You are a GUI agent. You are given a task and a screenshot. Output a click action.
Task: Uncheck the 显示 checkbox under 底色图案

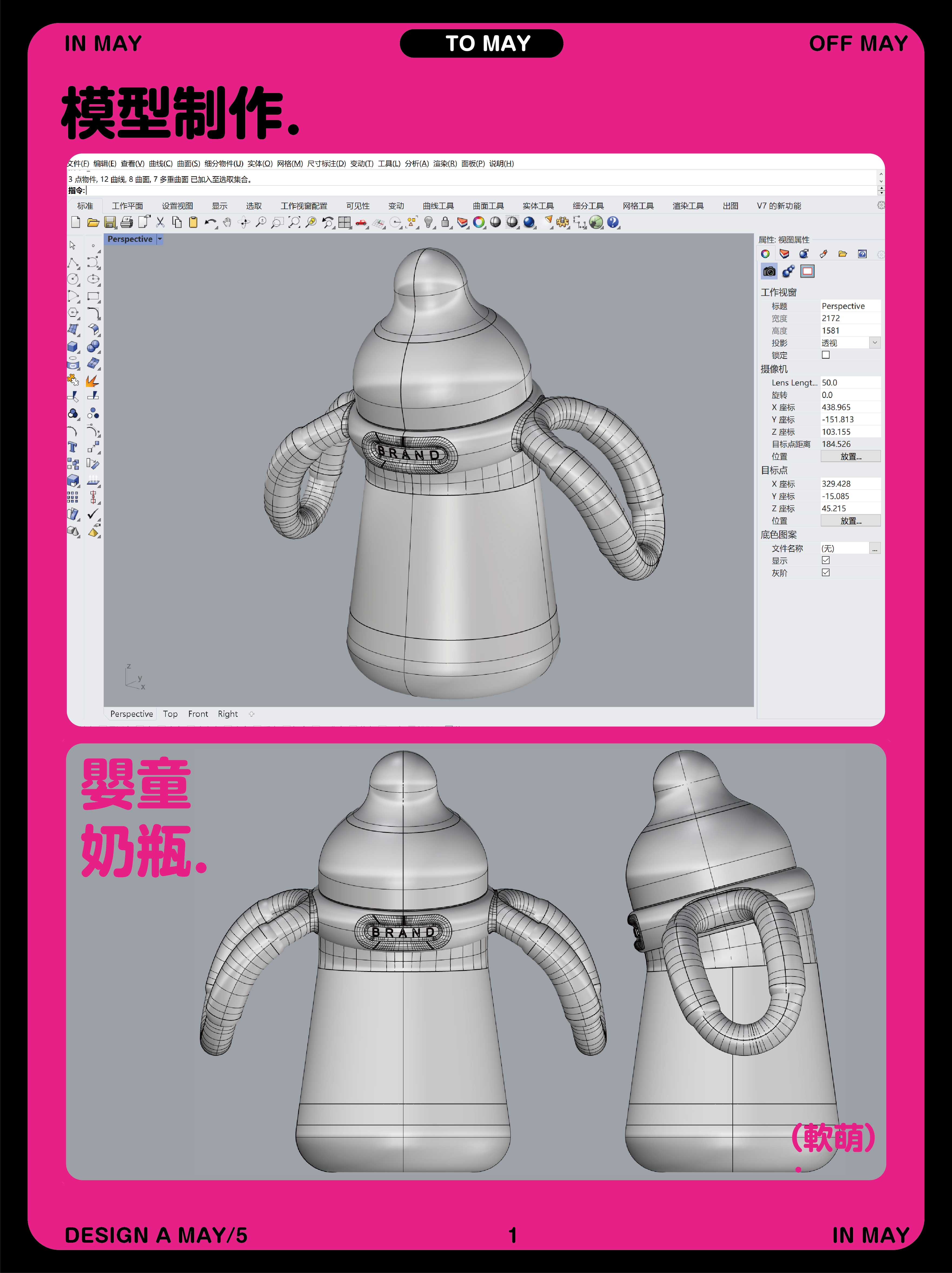click(x=825, y=561)
